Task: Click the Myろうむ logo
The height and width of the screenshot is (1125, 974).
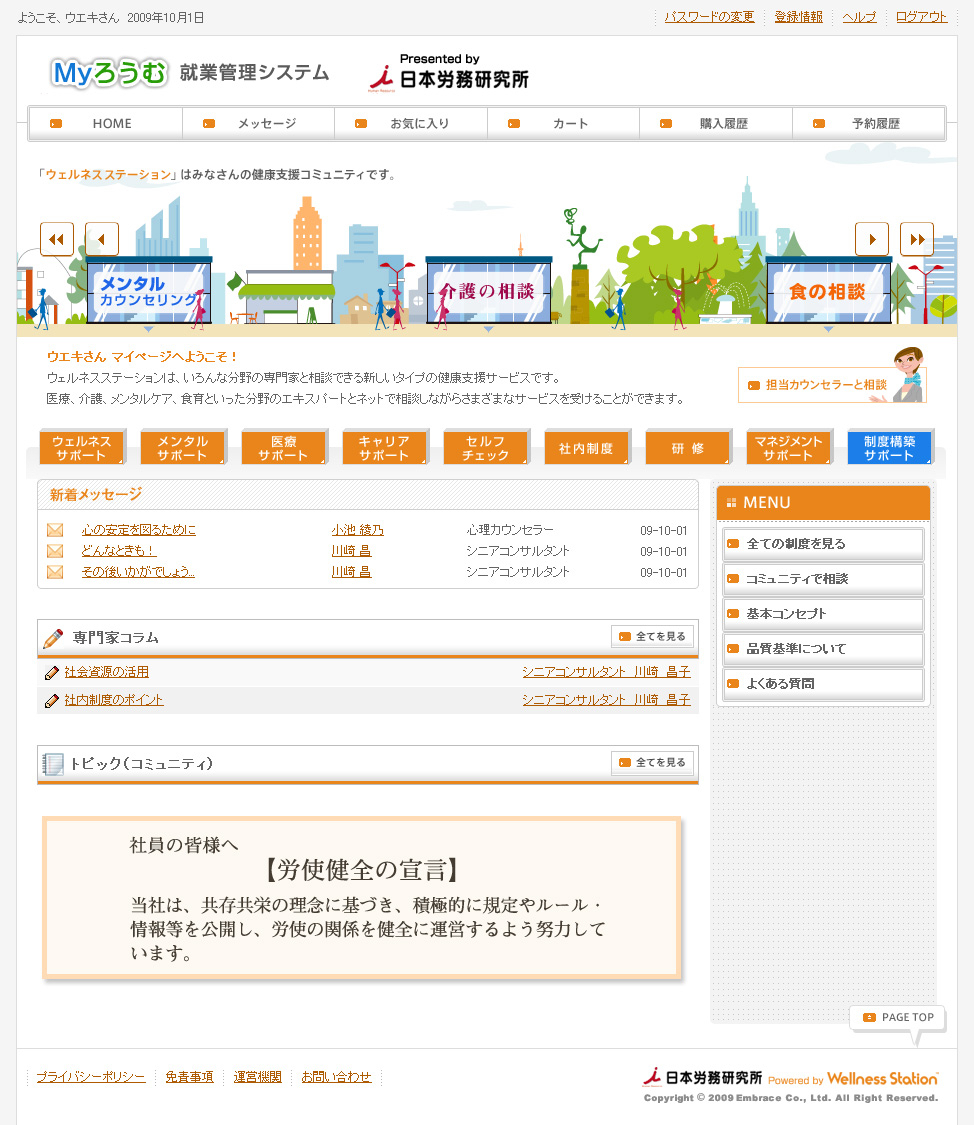Action: coord(109,73)
